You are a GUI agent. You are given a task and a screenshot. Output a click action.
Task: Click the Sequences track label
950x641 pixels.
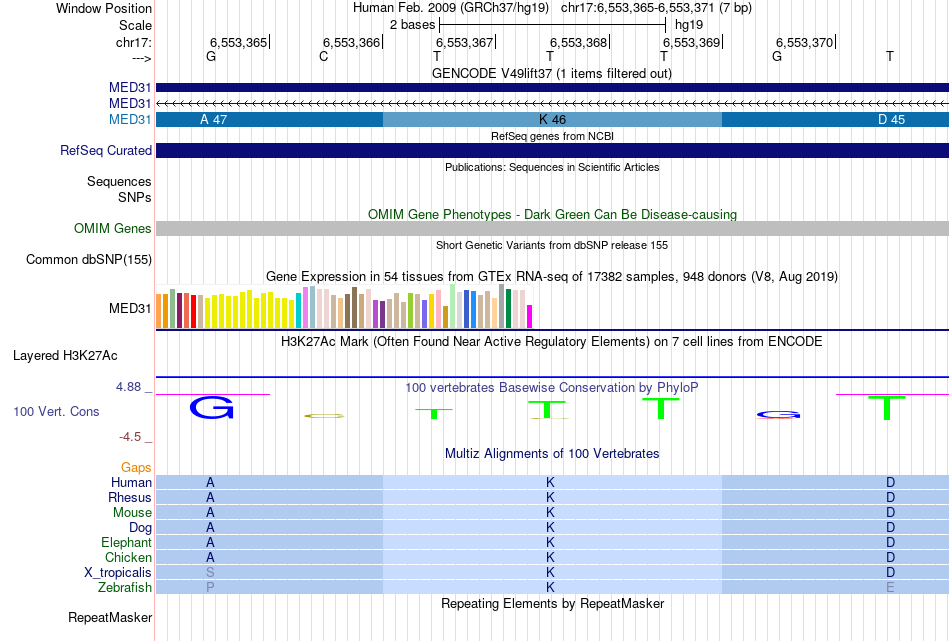tap(119, 181)
